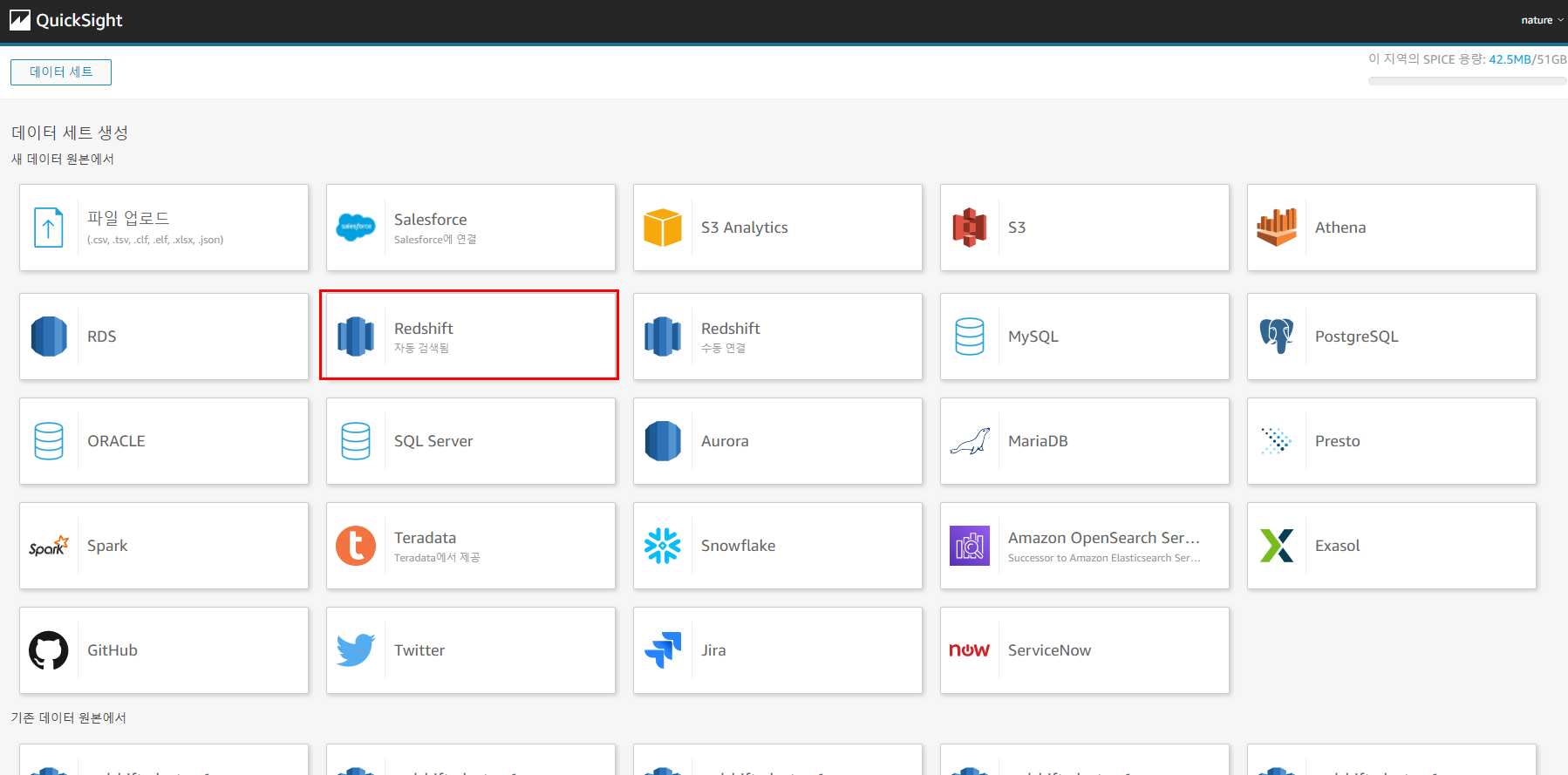Click the S3 Analytics yellow cube icon
The image size is (1568, 775).
coord(663,228)
